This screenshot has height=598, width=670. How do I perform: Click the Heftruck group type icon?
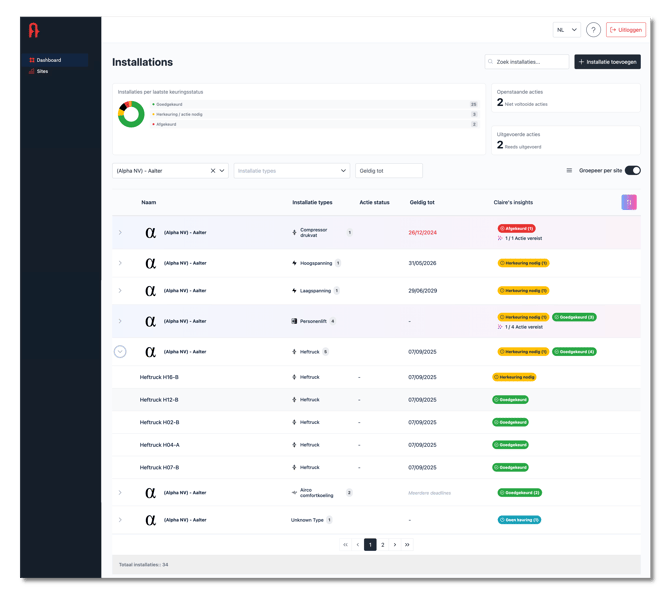[x=294, y=352]
